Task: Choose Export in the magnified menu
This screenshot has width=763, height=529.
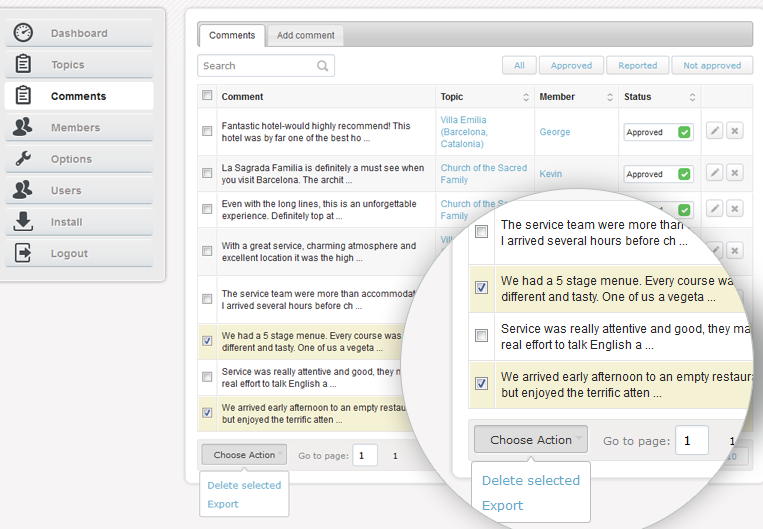Action: pyautogui.click(x=502, y=506)
